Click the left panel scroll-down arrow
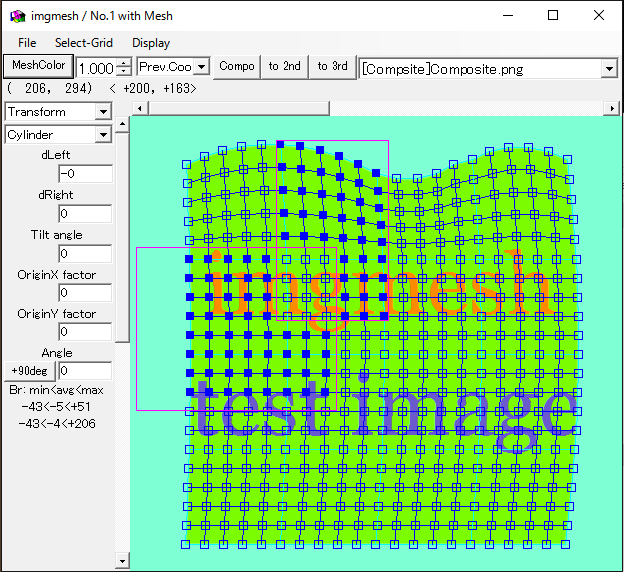 [122, 562]
